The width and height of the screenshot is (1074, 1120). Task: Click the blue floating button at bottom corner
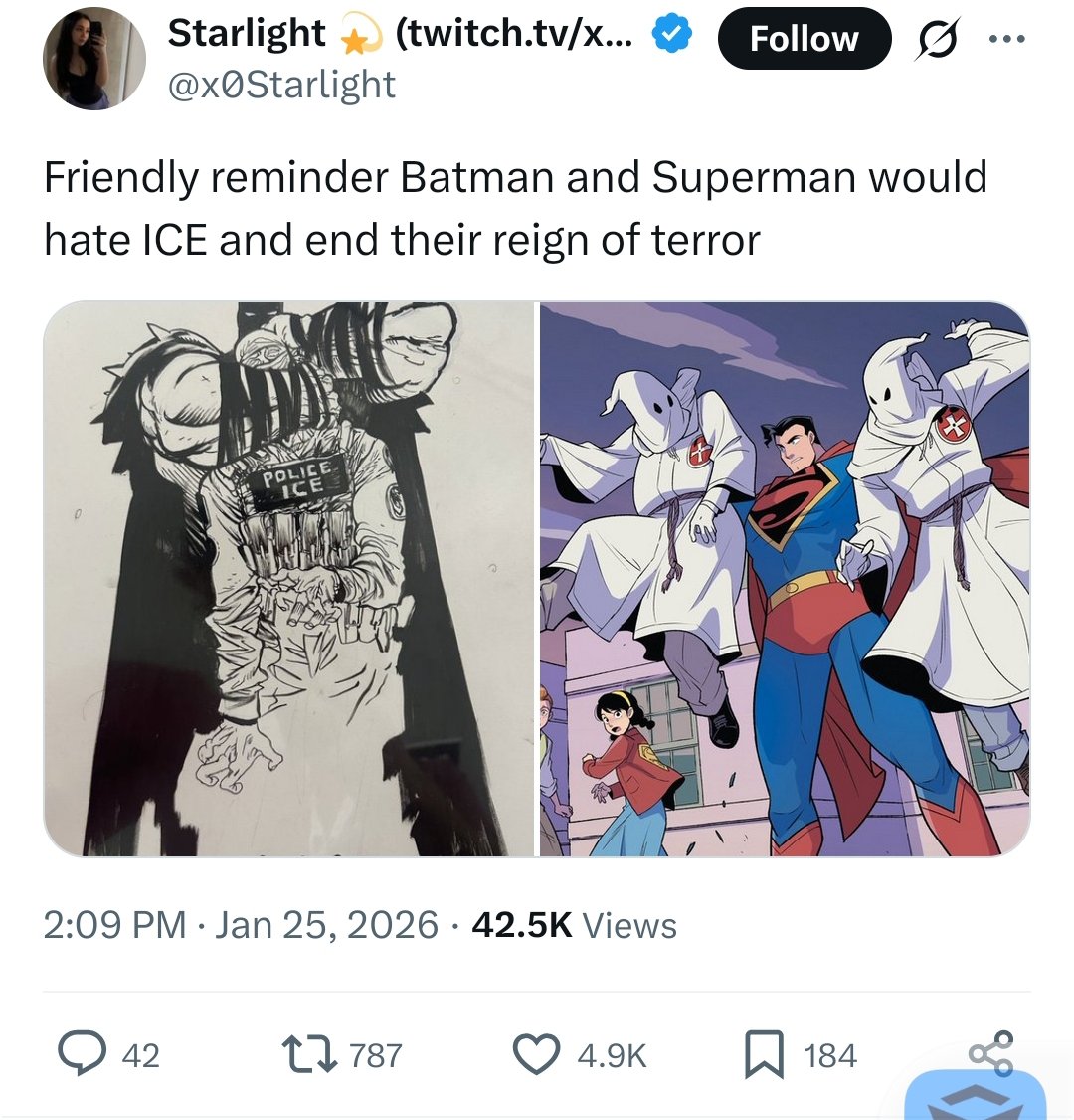click(976, 1095)
